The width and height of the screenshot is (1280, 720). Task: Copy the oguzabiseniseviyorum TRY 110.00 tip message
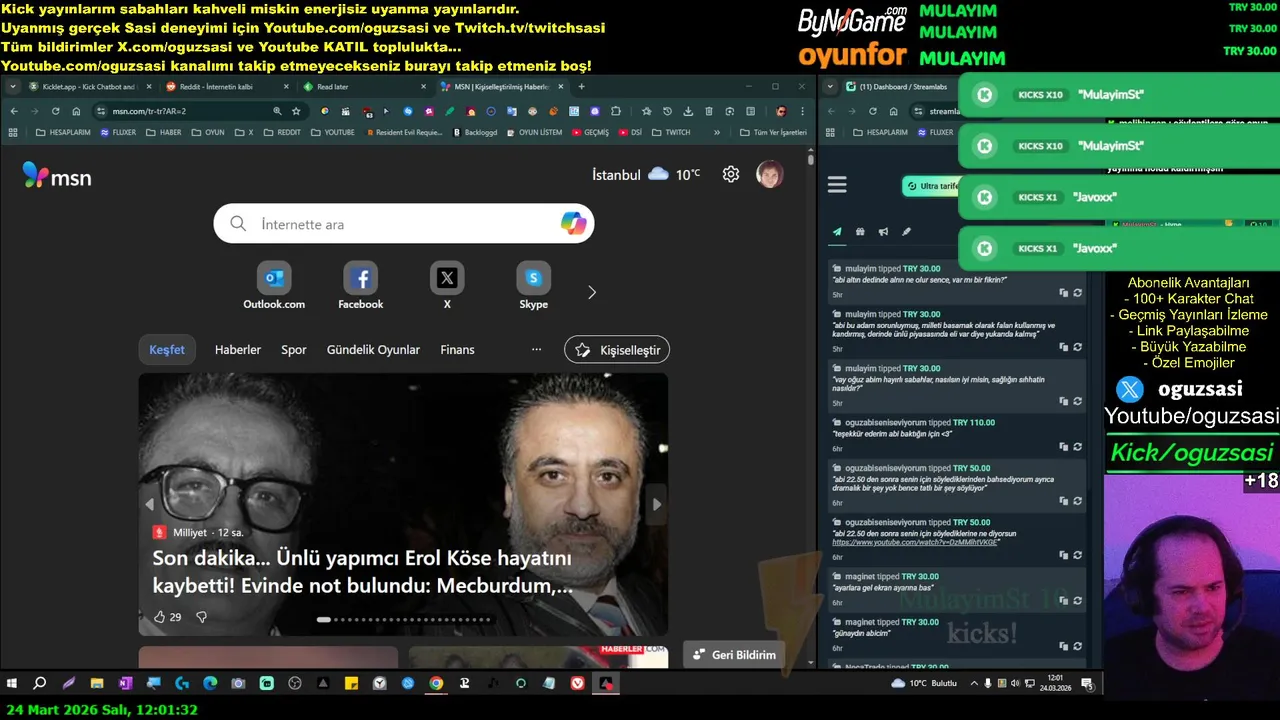click(1064, 447)
